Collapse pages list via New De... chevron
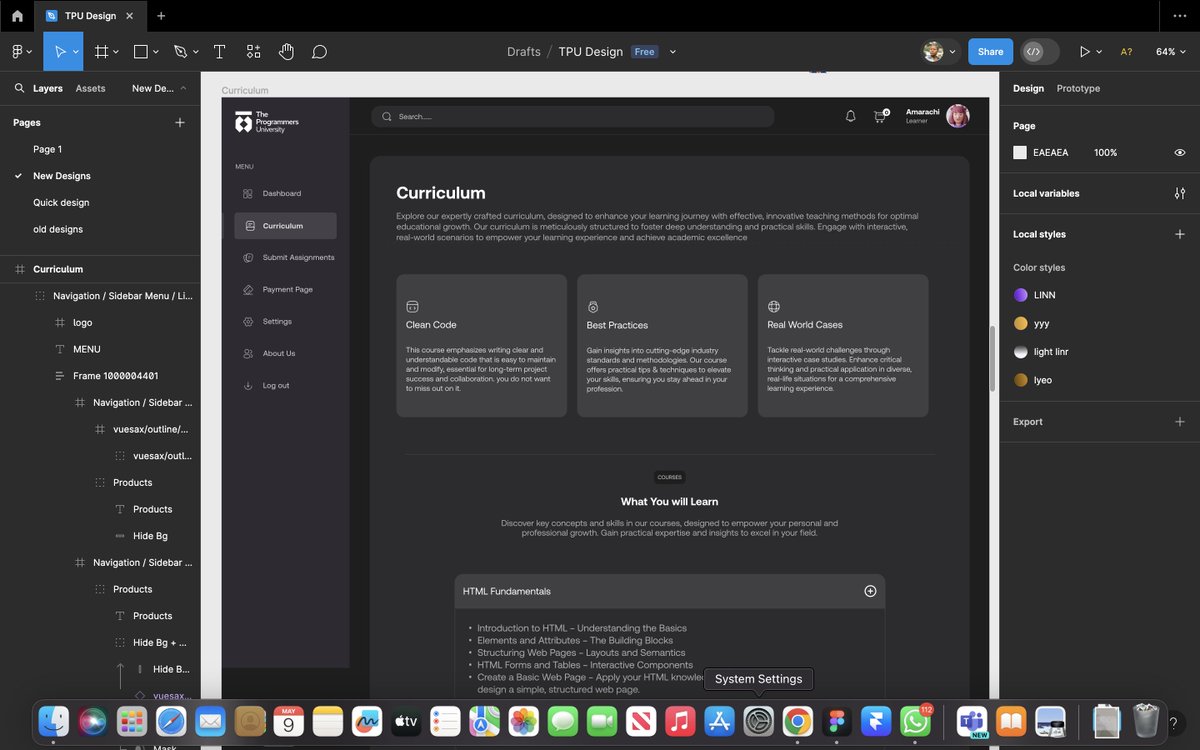The width and height of the screenshot is (1200, 750). (183, 88)
